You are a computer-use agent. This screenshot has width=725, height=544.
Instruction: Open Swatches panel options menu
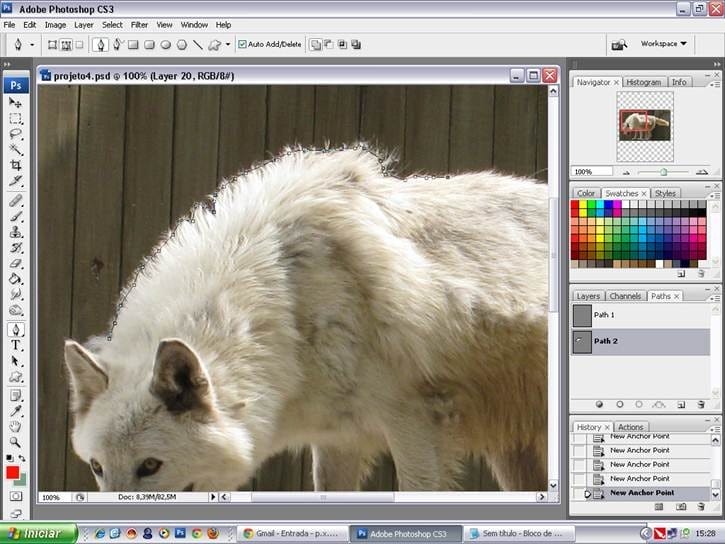coord(714,196)
